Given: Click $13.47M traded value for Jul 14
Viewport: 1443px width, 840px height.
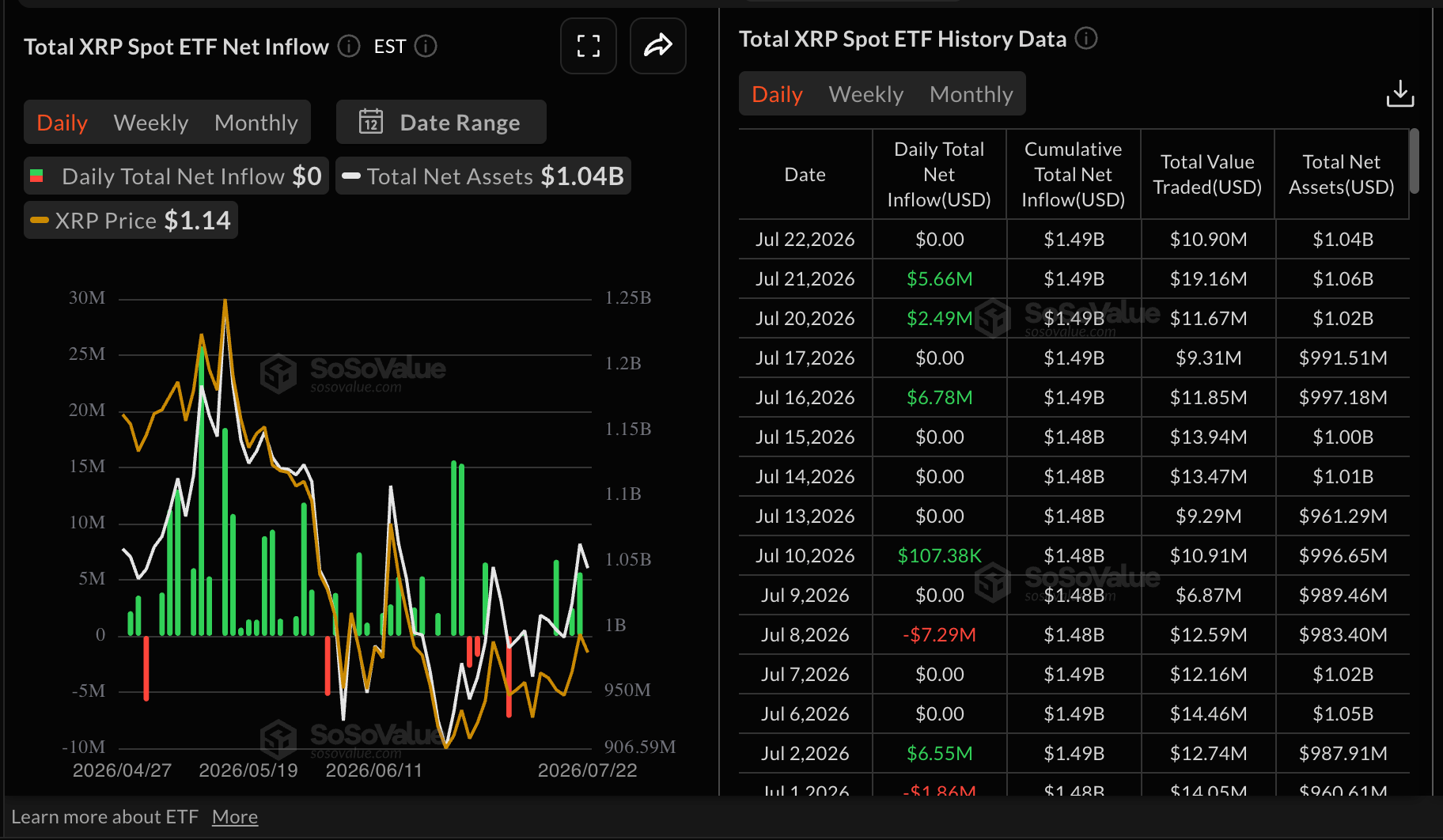Looking at the screenshot, I should [1209, 476].
